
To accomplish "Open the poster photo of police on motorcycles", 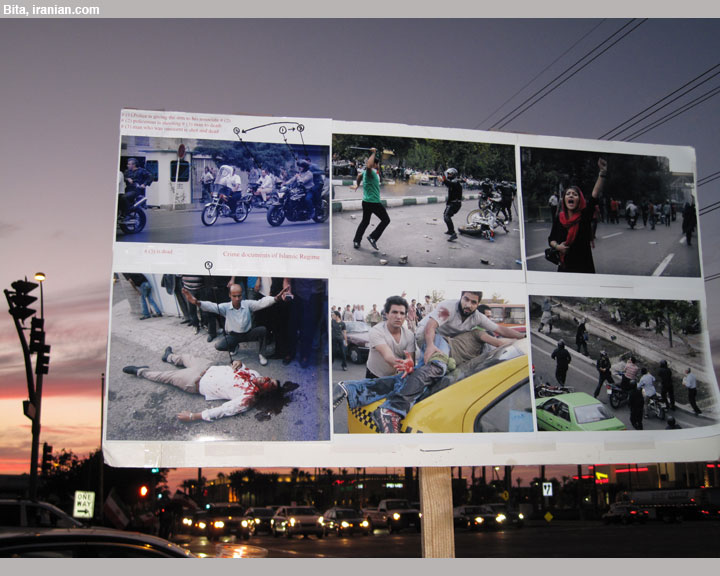I will coord(223,192).
